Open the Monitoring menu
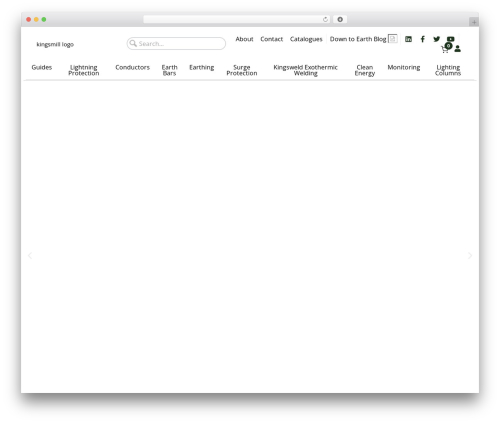The height and width of the screenshot is (423, 500). pos(404,68)
